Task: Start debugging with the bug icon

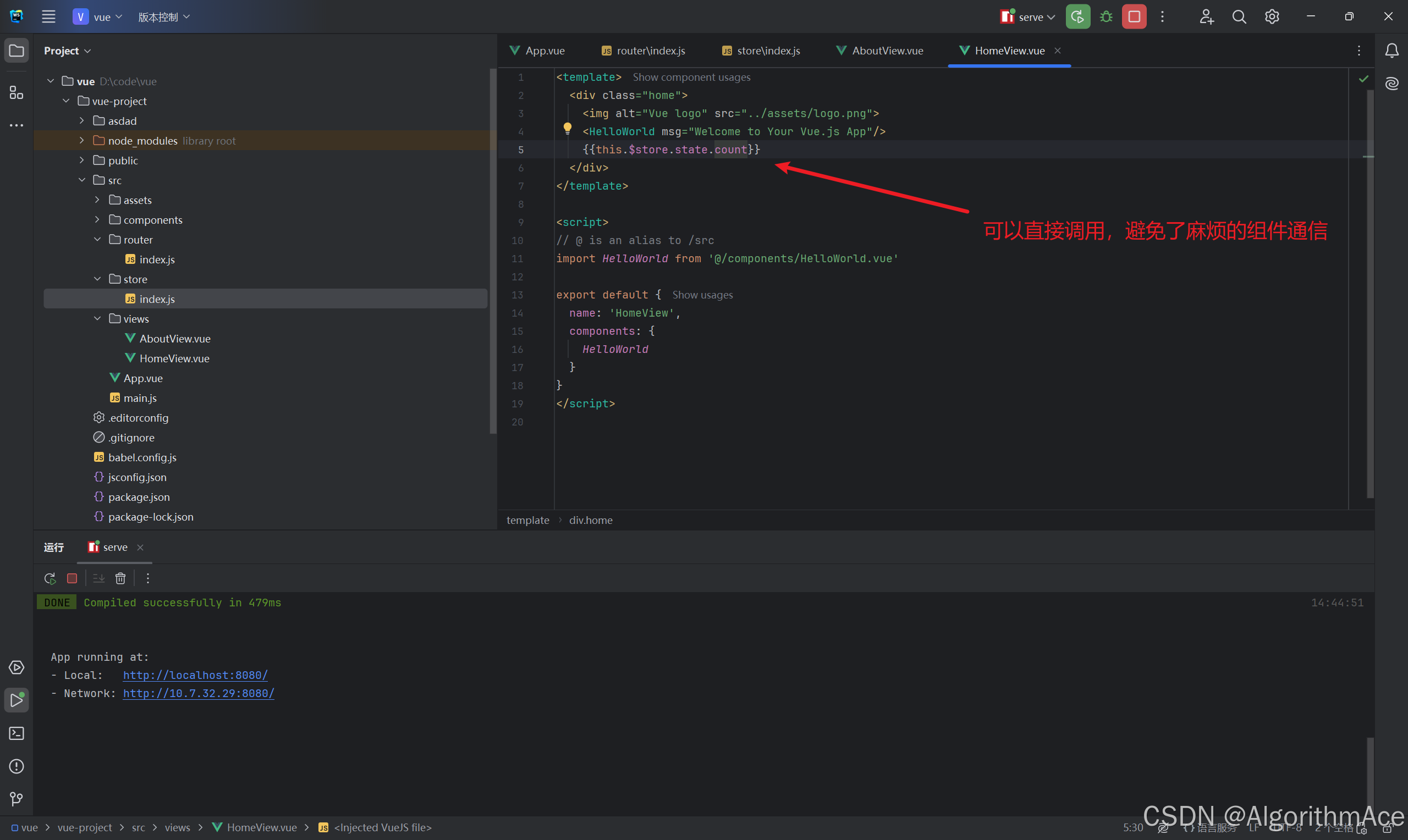Action: (1105, 16)
